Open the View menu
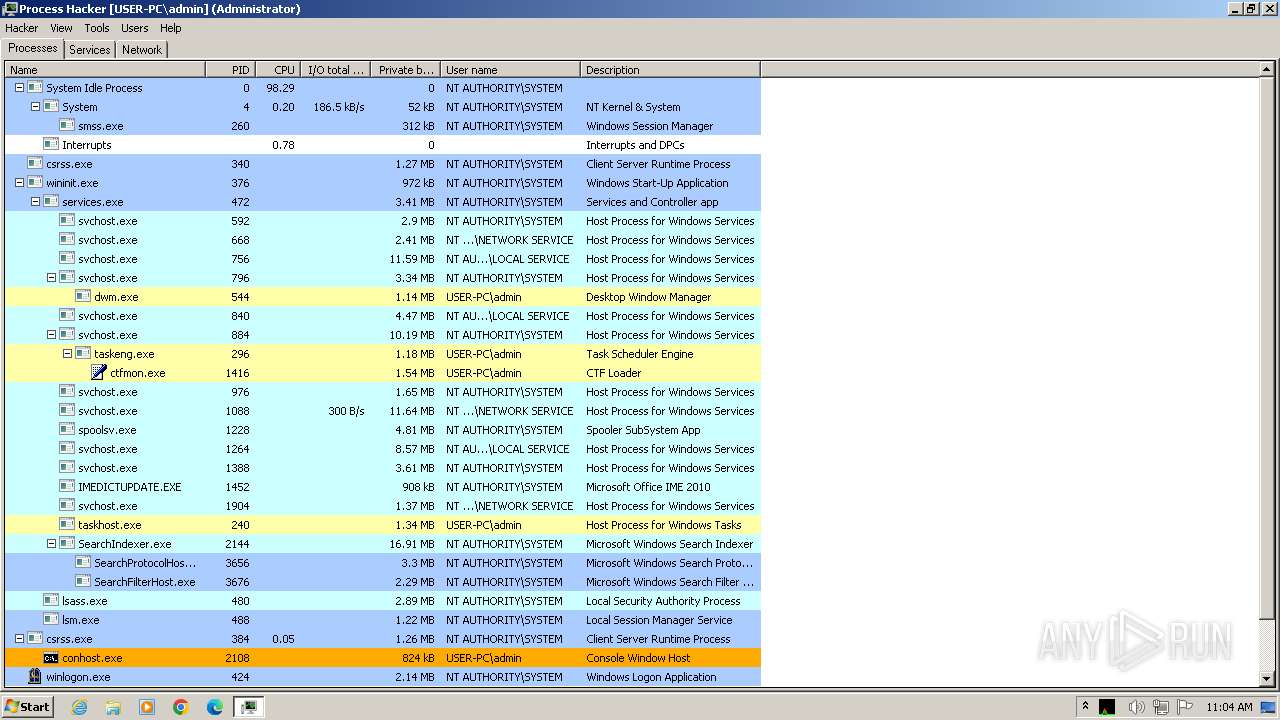 [61, 28]
